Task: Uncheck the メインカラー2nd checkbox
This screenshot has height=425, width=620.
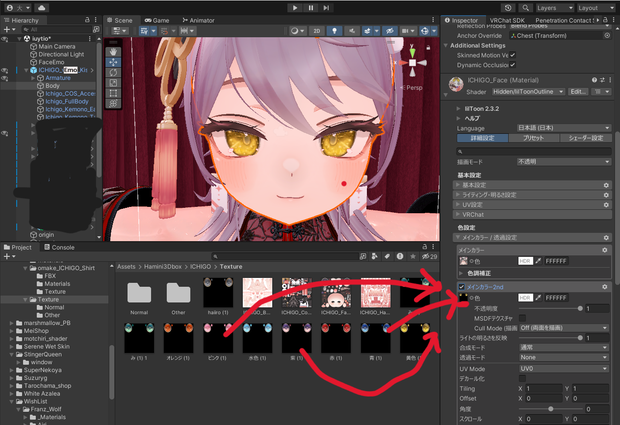Action: 461,287
